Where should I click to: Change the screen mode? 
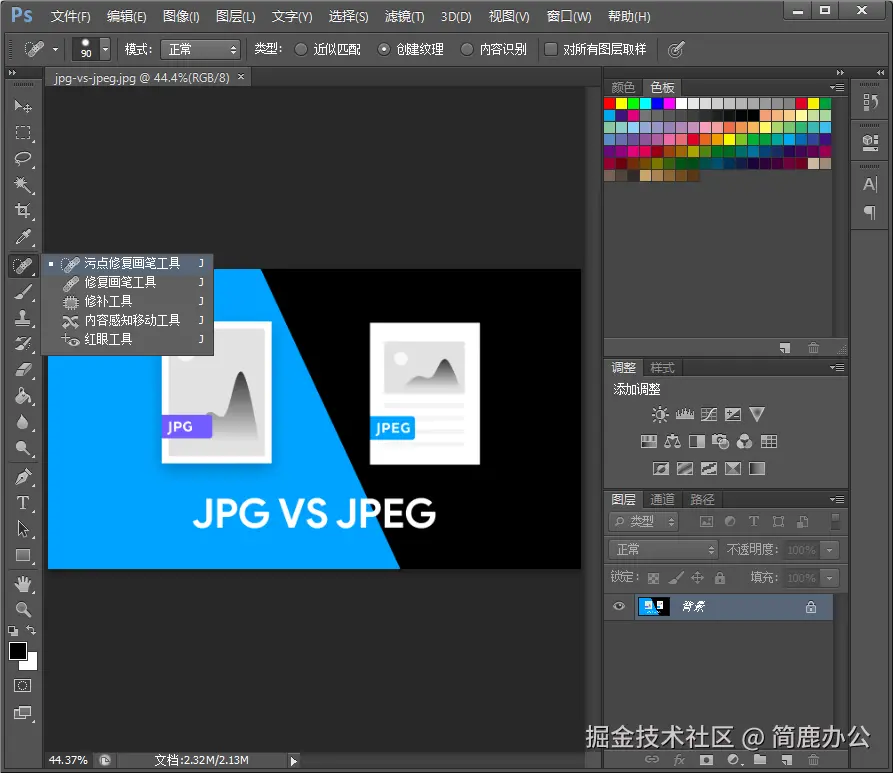(23, 713)
